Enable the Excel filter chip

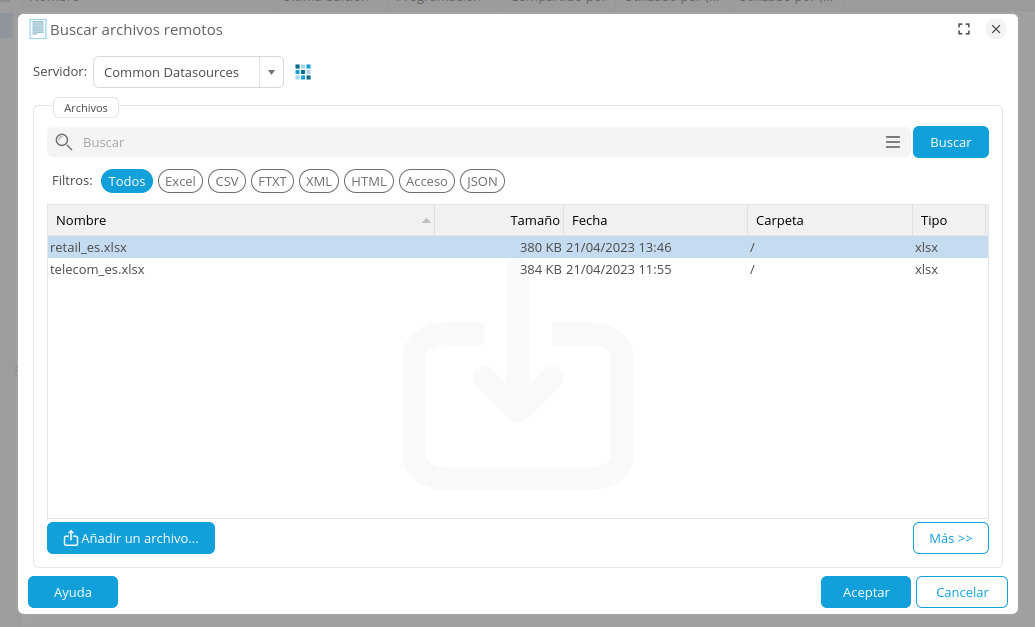pyautogui.click(x=180, y=181)
